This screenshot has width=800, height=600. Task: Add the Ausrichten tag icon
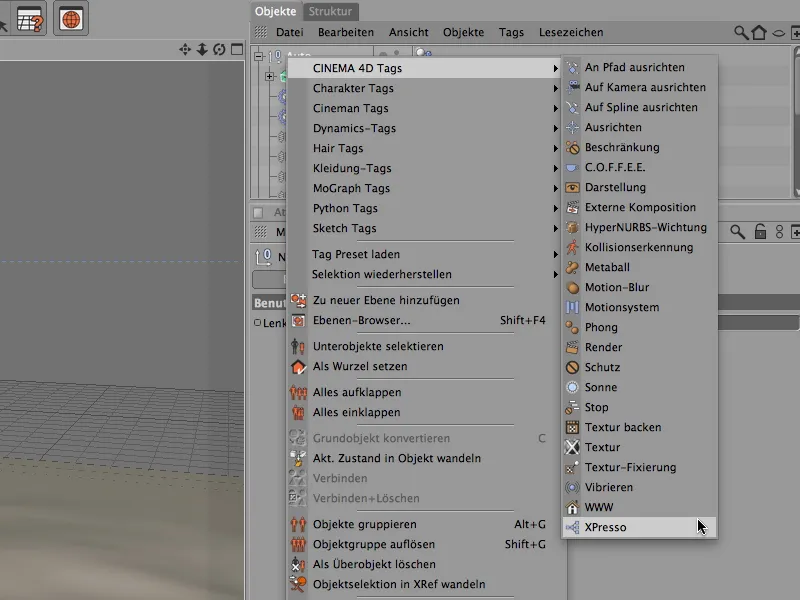572,127
